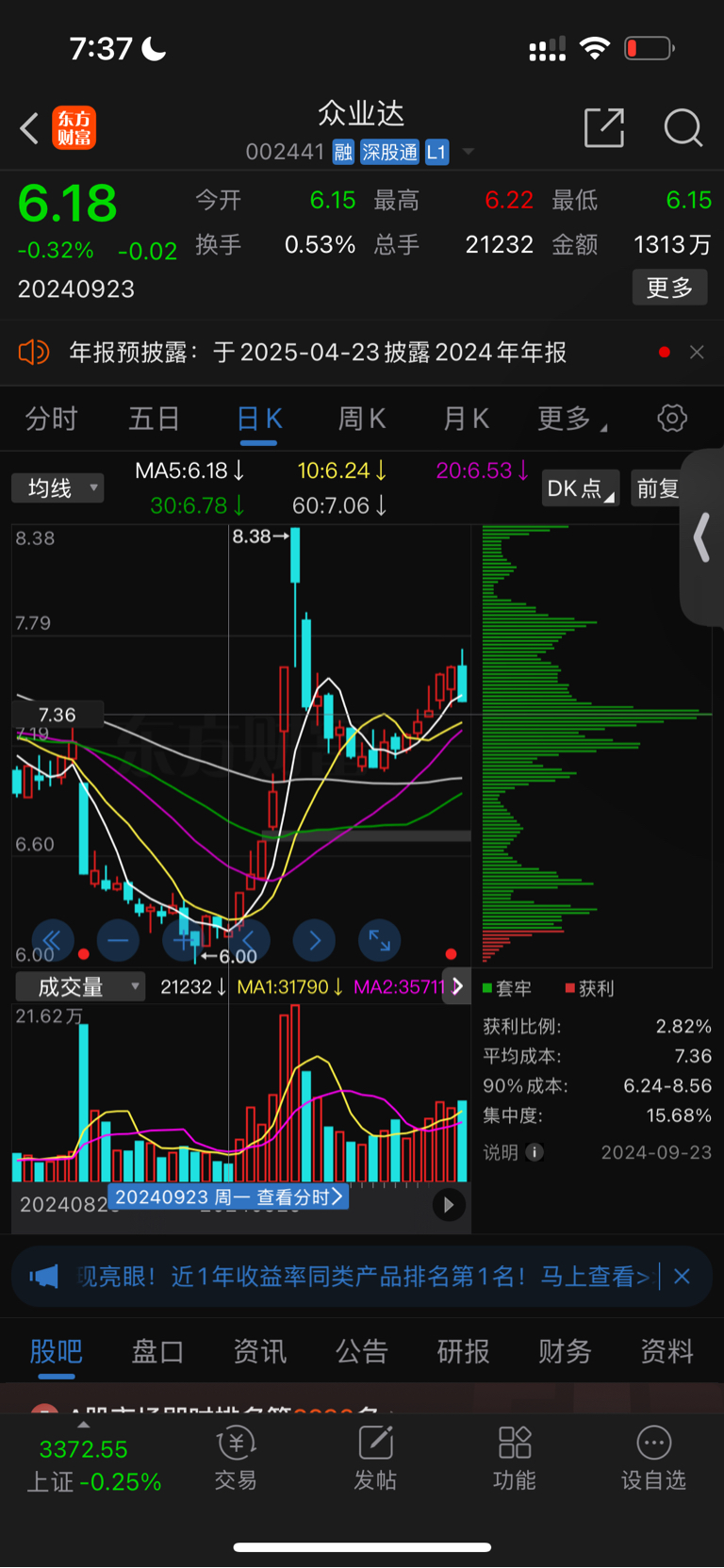Tap the chip distribution histogram
The height and width of the screenshot is (1568, 724).
click(596, 745)
